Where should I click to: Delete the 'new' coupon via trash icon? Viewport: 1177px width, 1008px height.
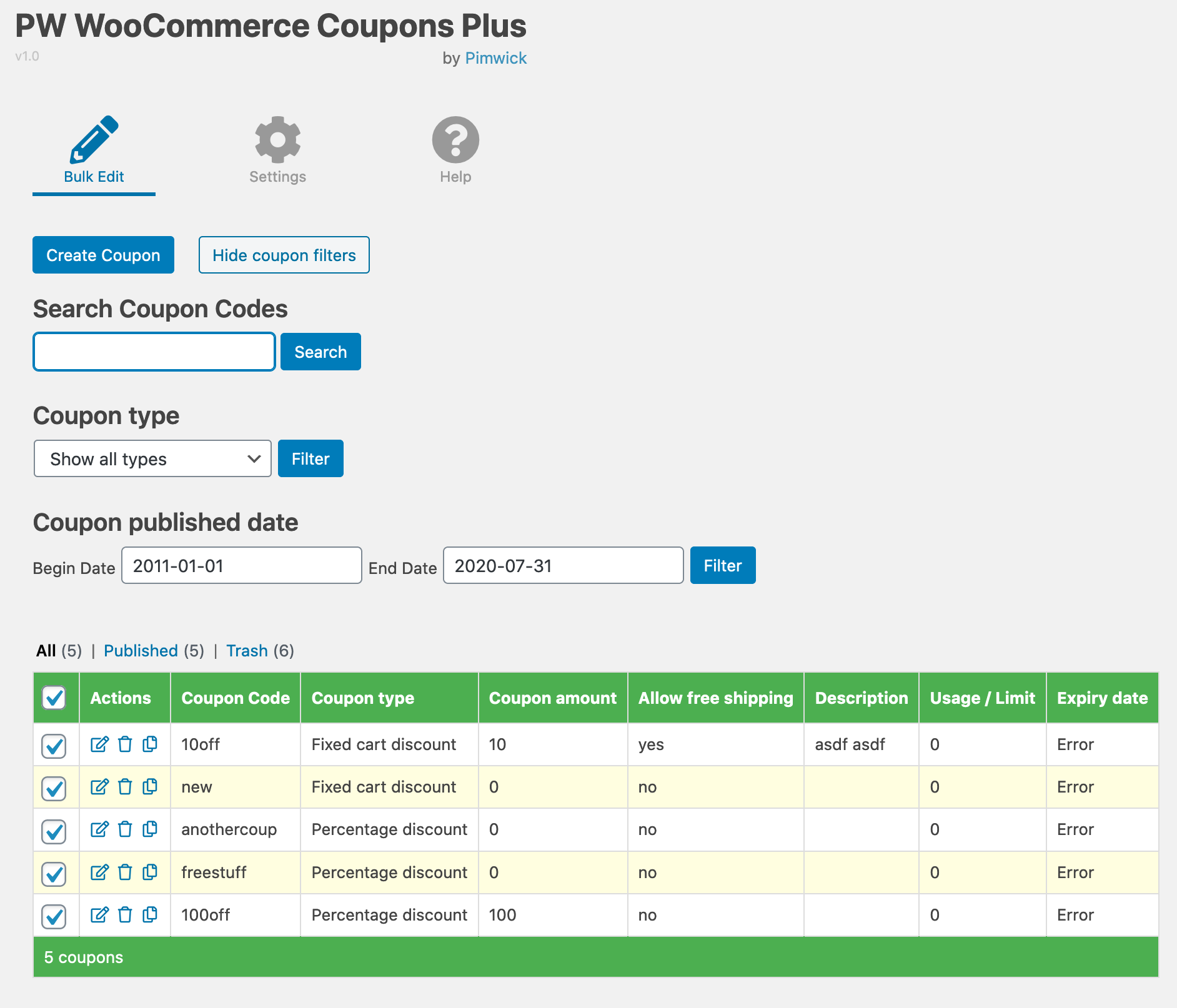tap(125, 787)
